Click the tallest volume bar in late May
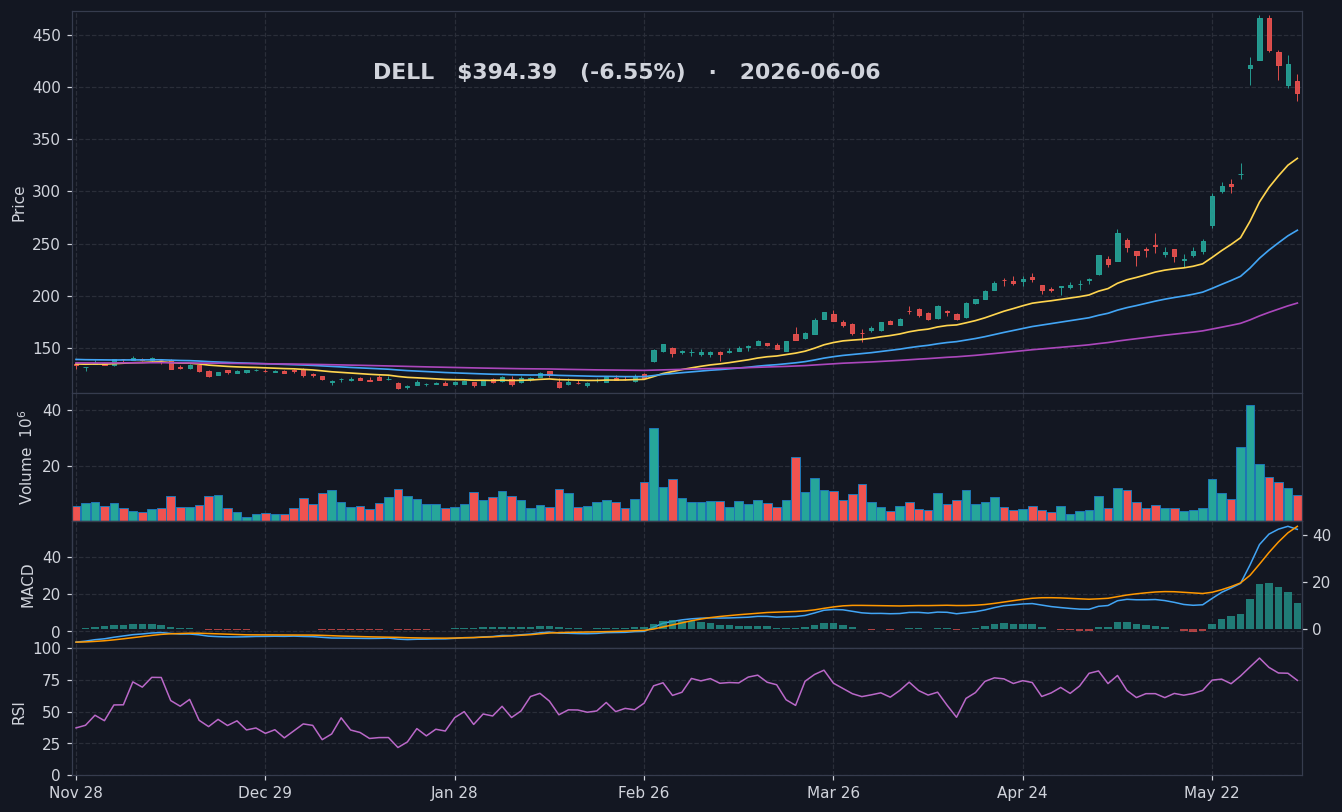This screenshot has height=812, width=1342. [x=1250, y=463]
